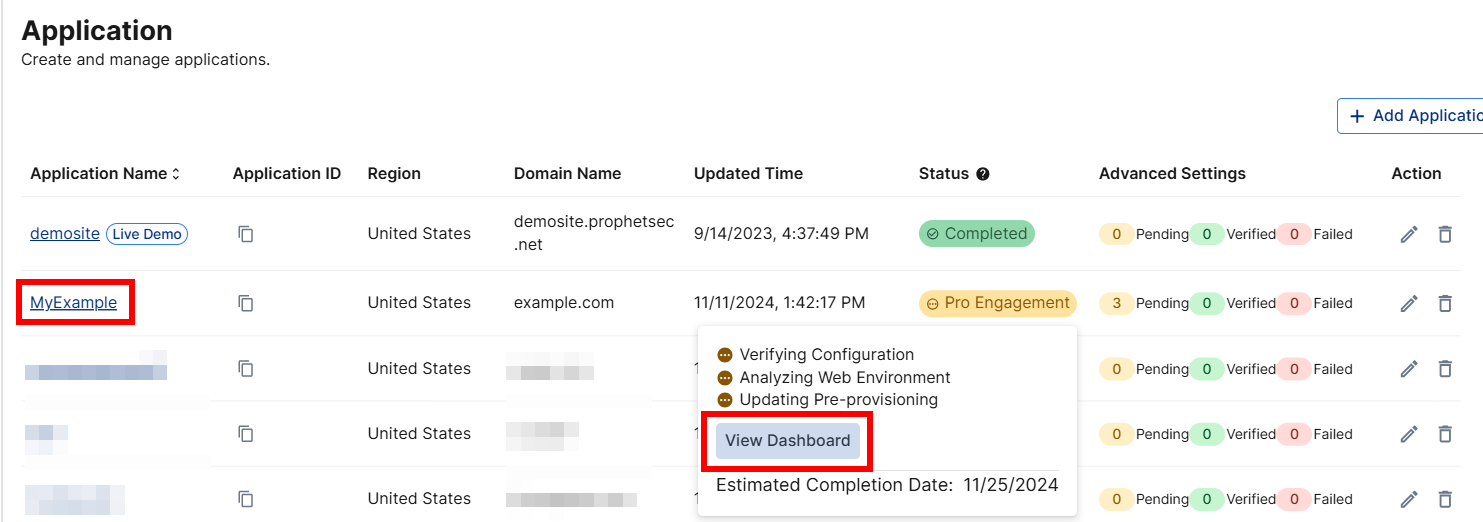The height and width of the screenshot is (522, 1483).
Task: Copy the demosite application ID
Action: click(x=246, y=234)
